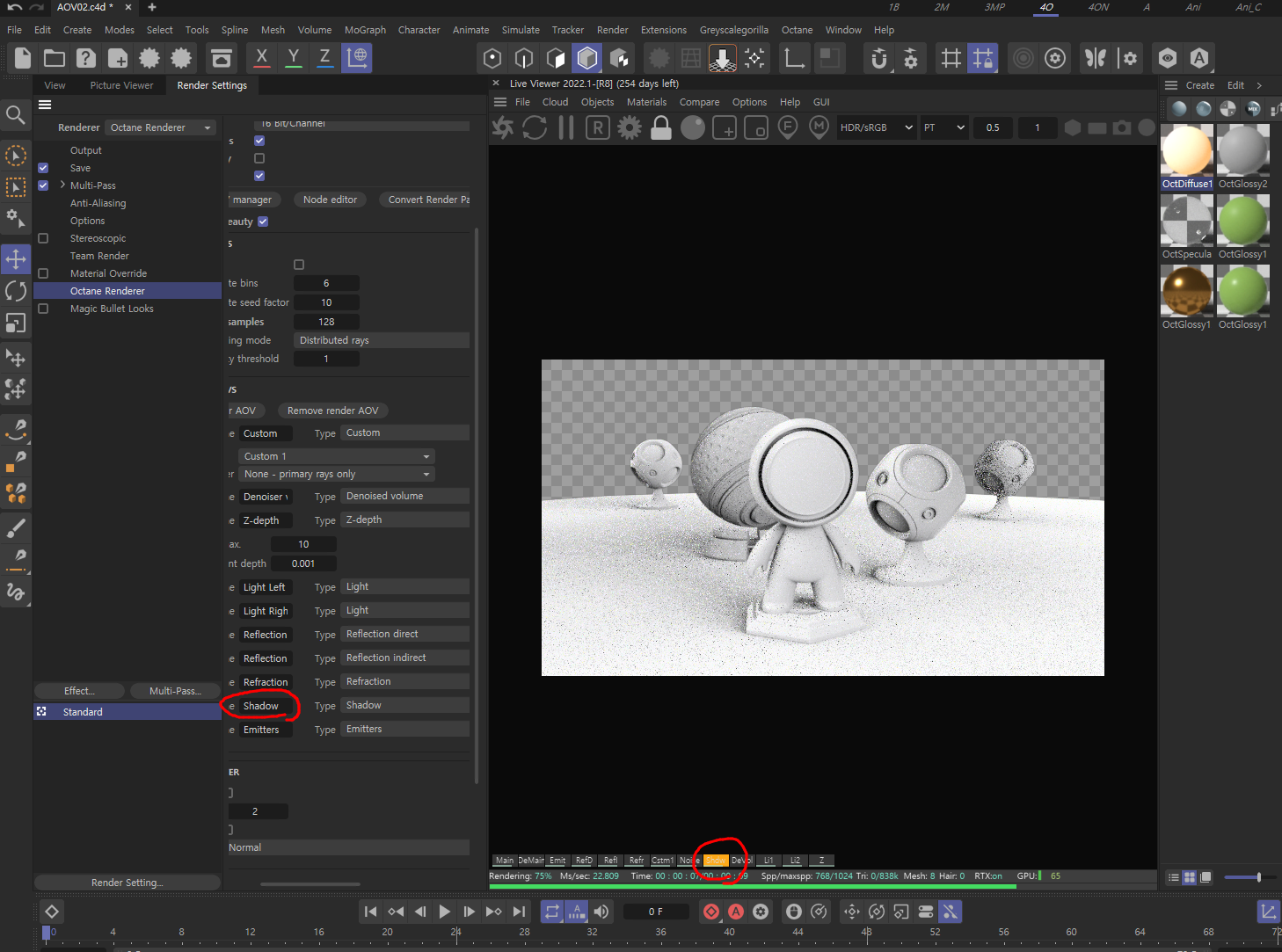This screenshot has width=1282, height=952.
Task: Open the Octane menu in the menu bar
Action: [x=797, y=30]
